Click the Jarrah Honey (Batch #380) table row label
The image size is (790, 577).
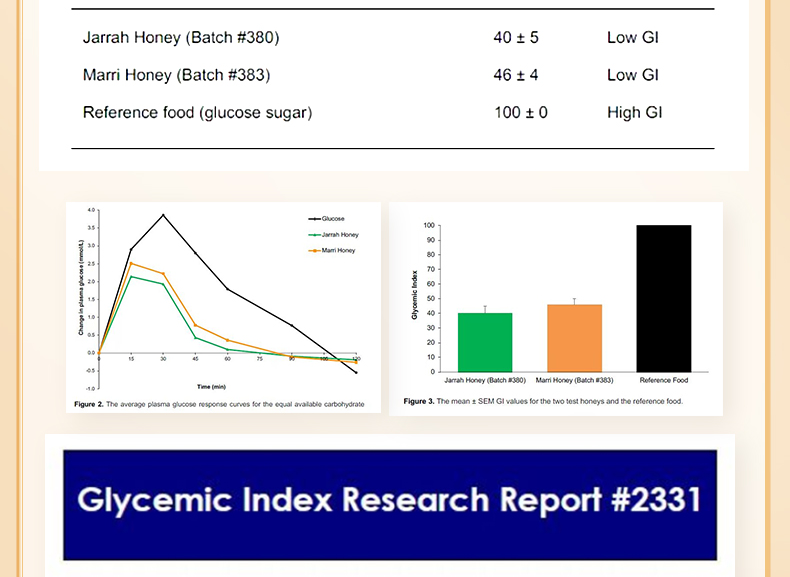[181, 38]
